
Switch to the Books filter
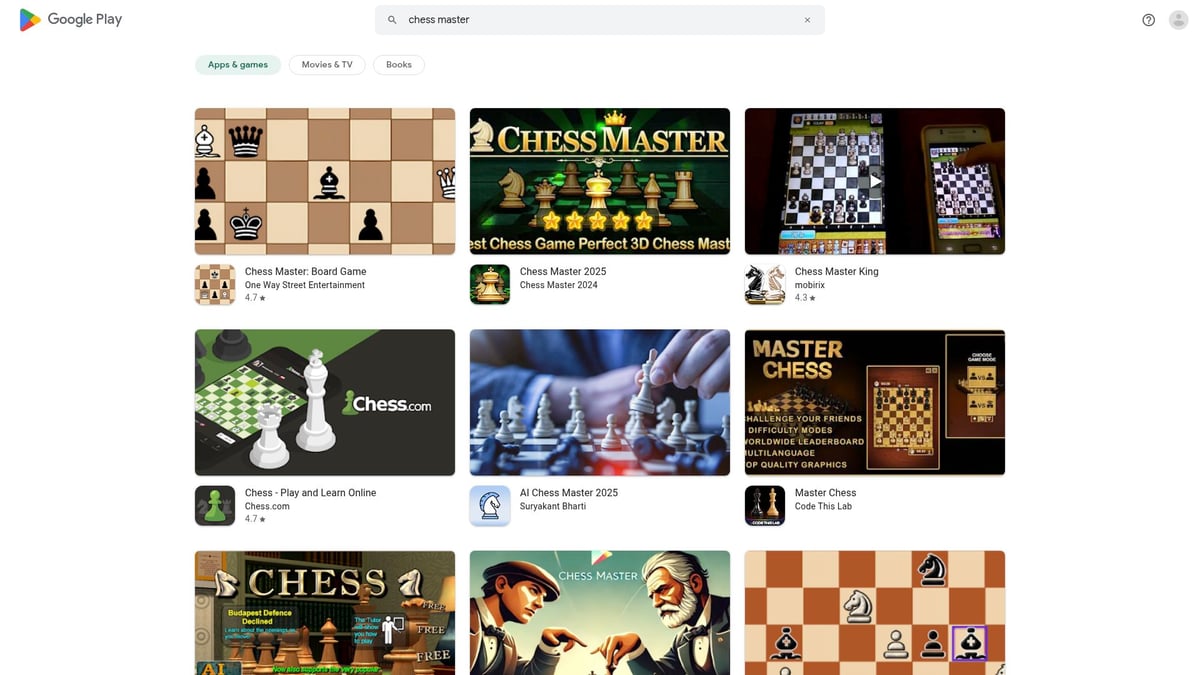click(398, 64)
